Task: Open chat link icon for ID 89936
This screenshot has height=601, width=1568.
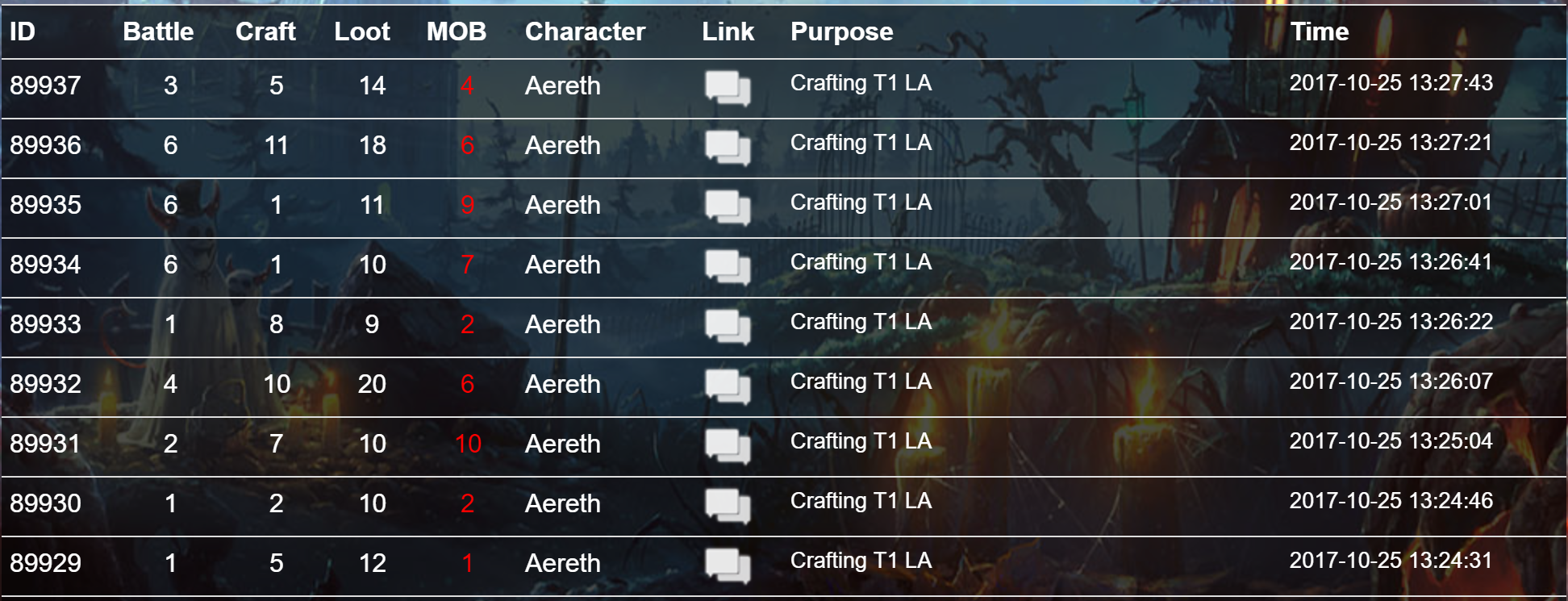Action: (728, 148)
